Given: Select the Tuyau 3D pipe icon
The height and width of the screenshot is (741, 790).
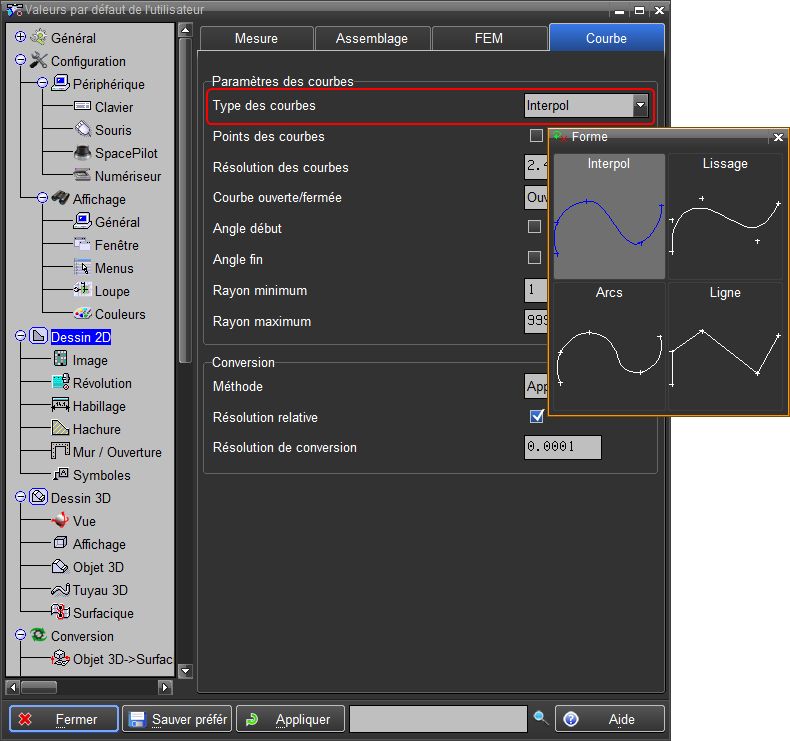Looking at the screenshot, I should click(x=60, y=590).
